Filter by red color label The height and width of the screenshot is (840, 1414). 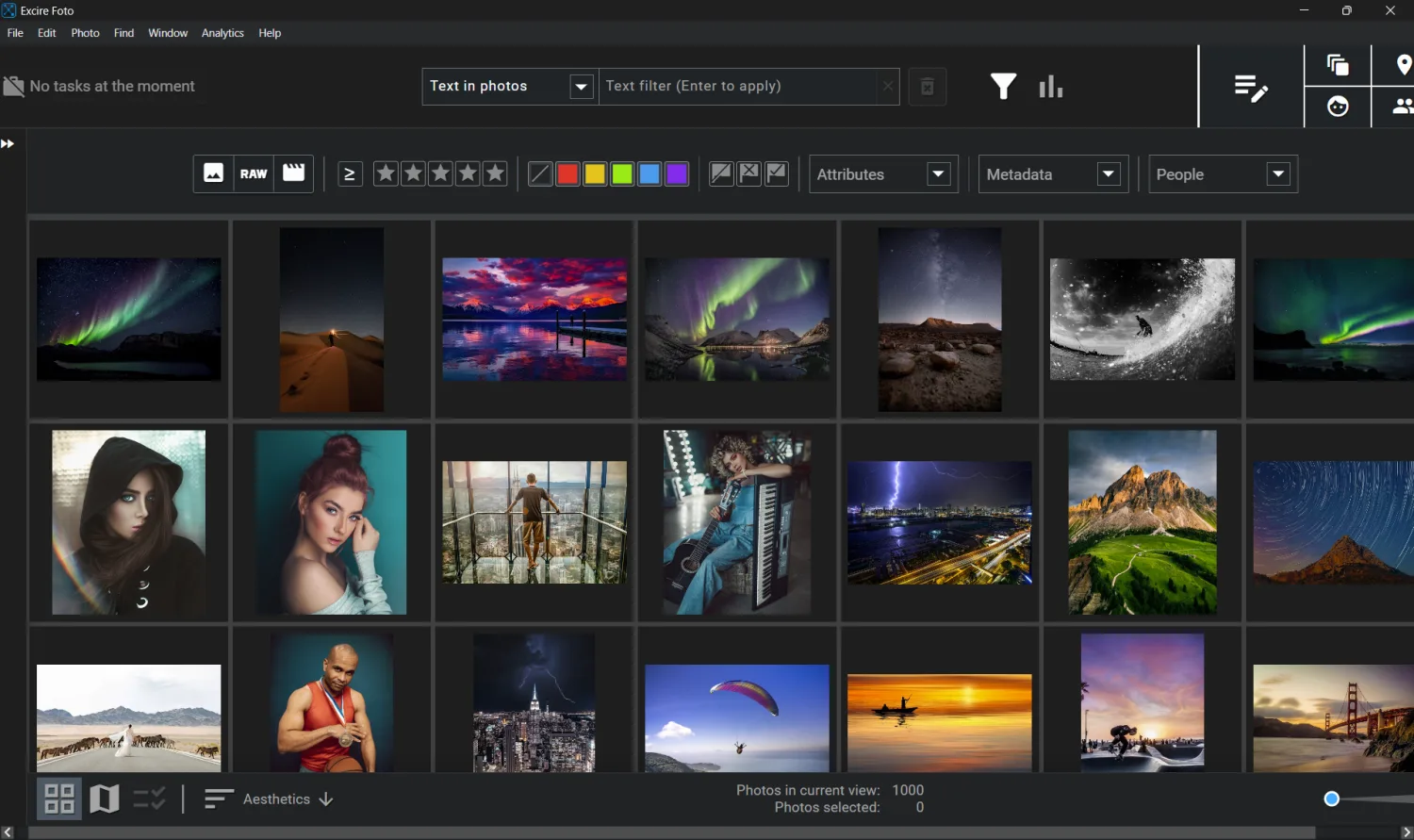(x=567, y=173)
